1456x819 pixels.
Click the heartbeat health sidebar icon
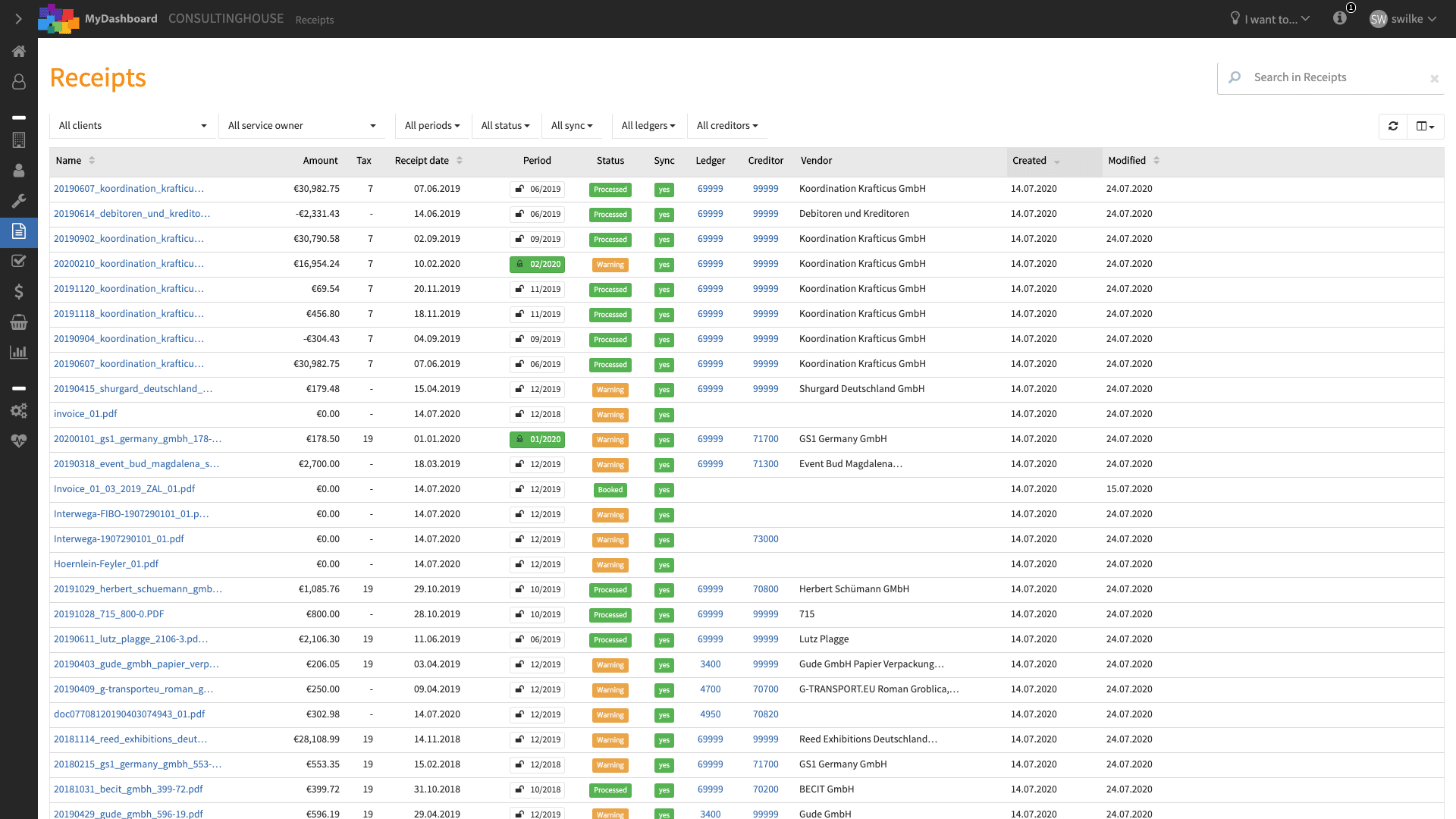click(x=19, y=441)
